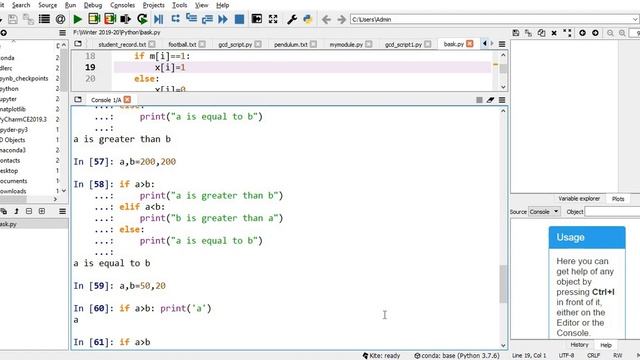
Task: Start debugging with the Debug file icon
Action: [159, 19]
